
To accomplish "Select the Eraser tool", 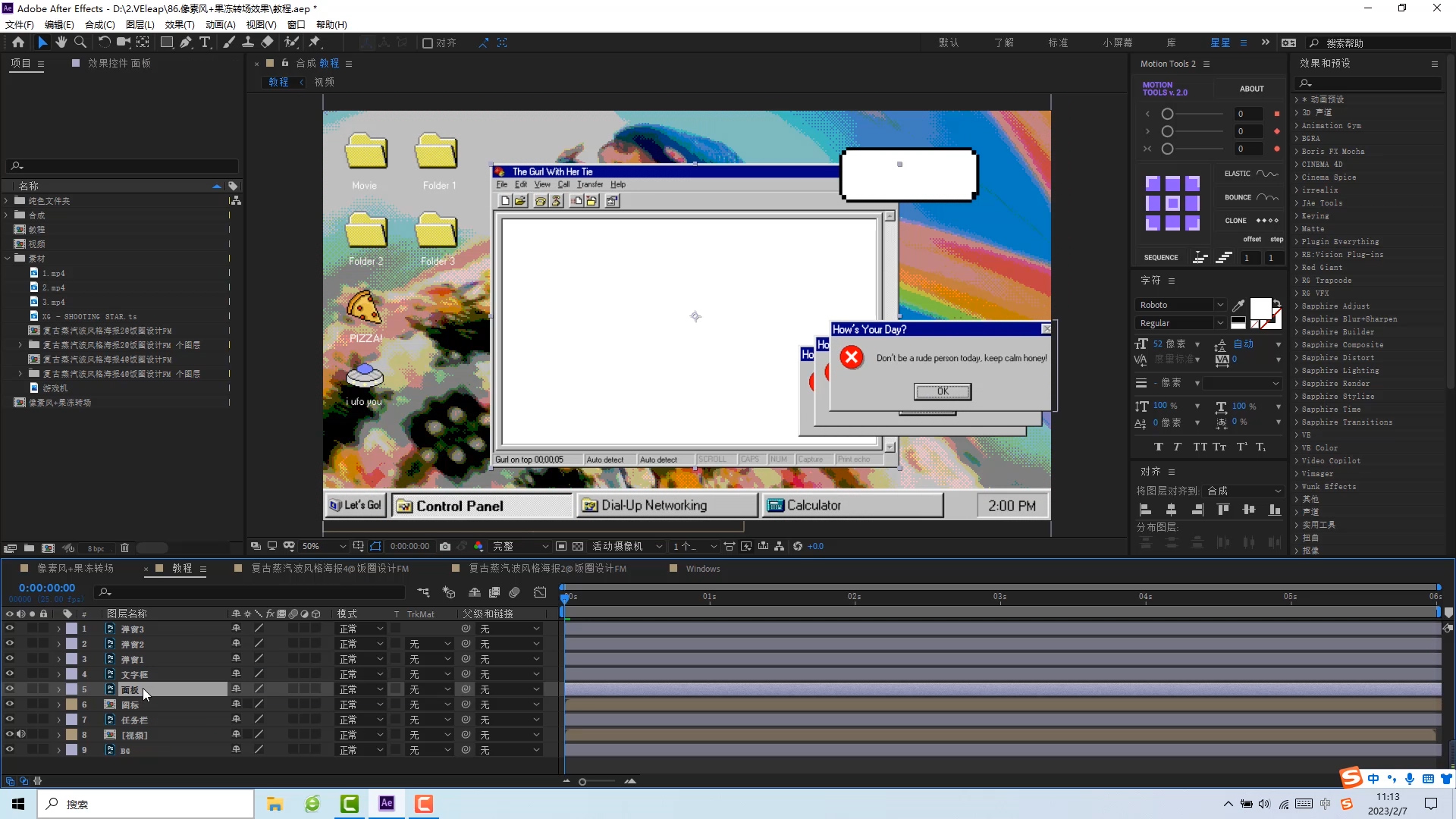I will pos(267,42).
